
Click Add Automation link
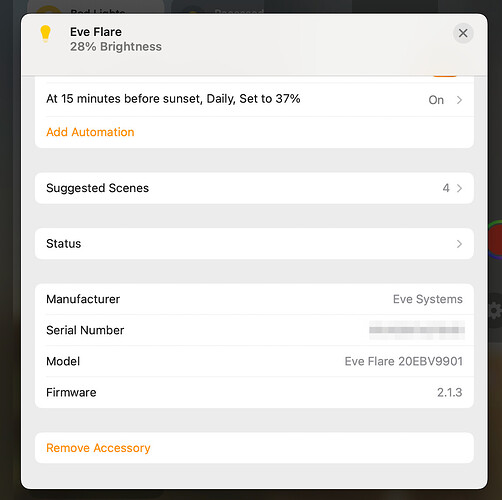[90, 132]
